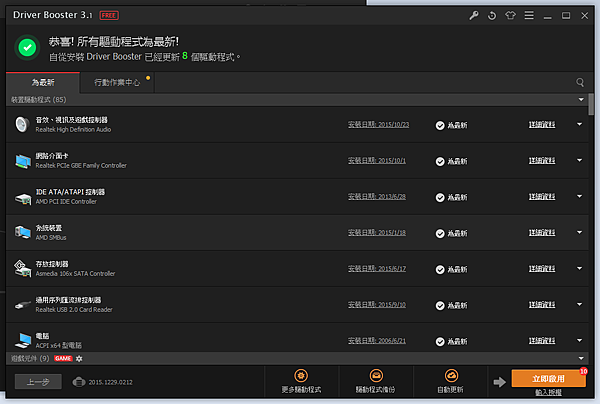This screenshot has height=404, width=600.
Task: Click the driver list vertical scrollbar
Action: [x=592, y=104]
